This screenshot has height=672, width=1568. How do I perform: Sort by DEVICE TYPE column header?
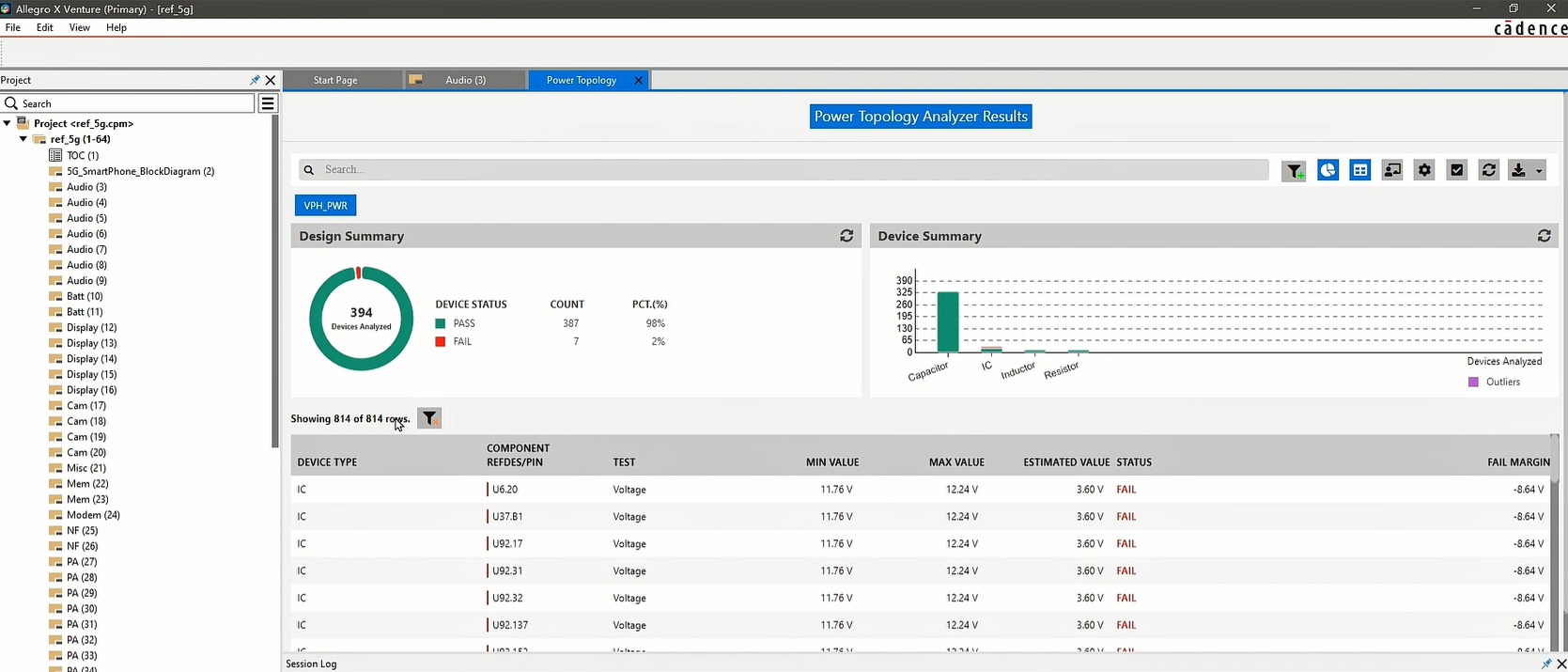[x=327, y=462]
